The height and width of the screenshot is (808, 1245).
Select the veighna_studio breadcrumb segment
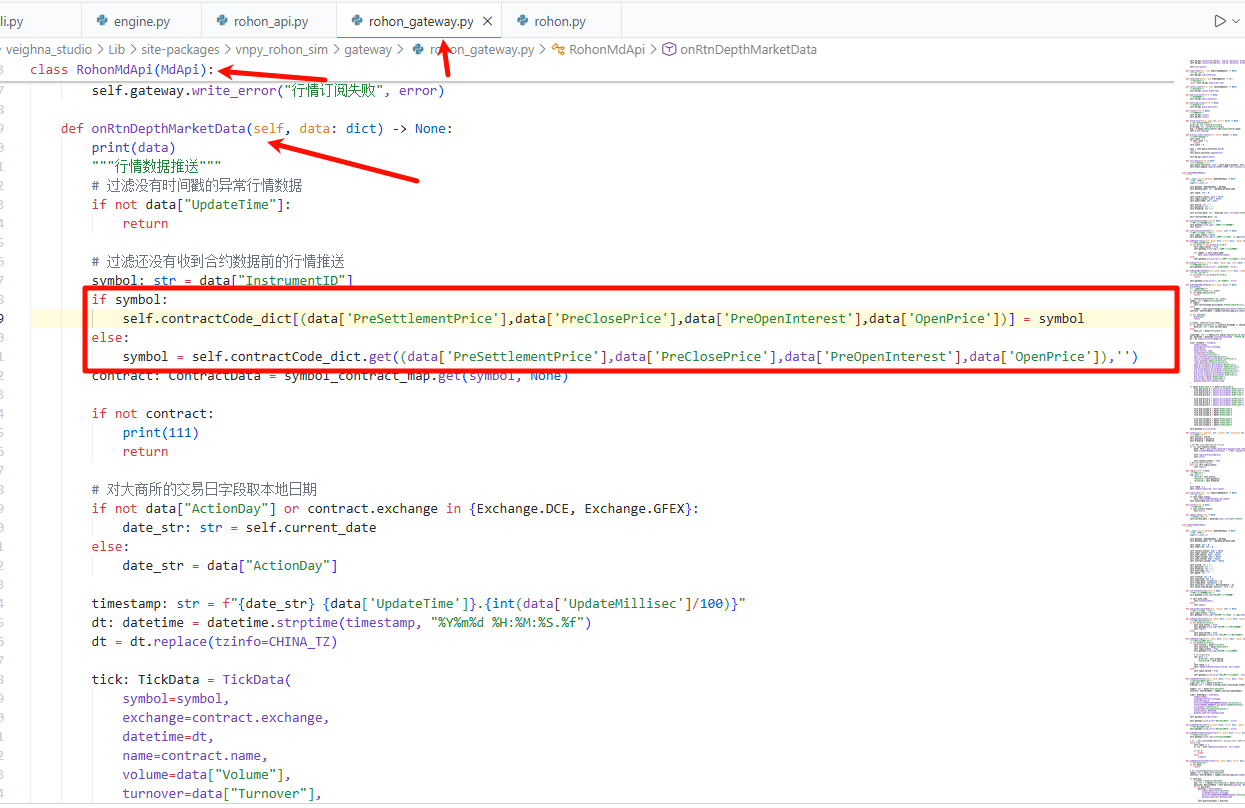click(48, 49)
